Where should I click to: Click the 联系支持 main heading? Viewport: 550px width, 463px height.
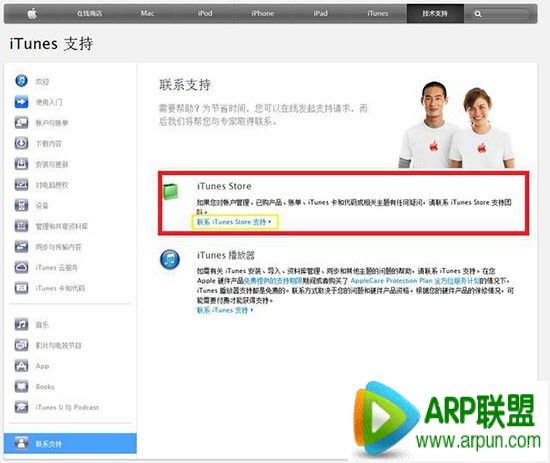tap(185, 85)
